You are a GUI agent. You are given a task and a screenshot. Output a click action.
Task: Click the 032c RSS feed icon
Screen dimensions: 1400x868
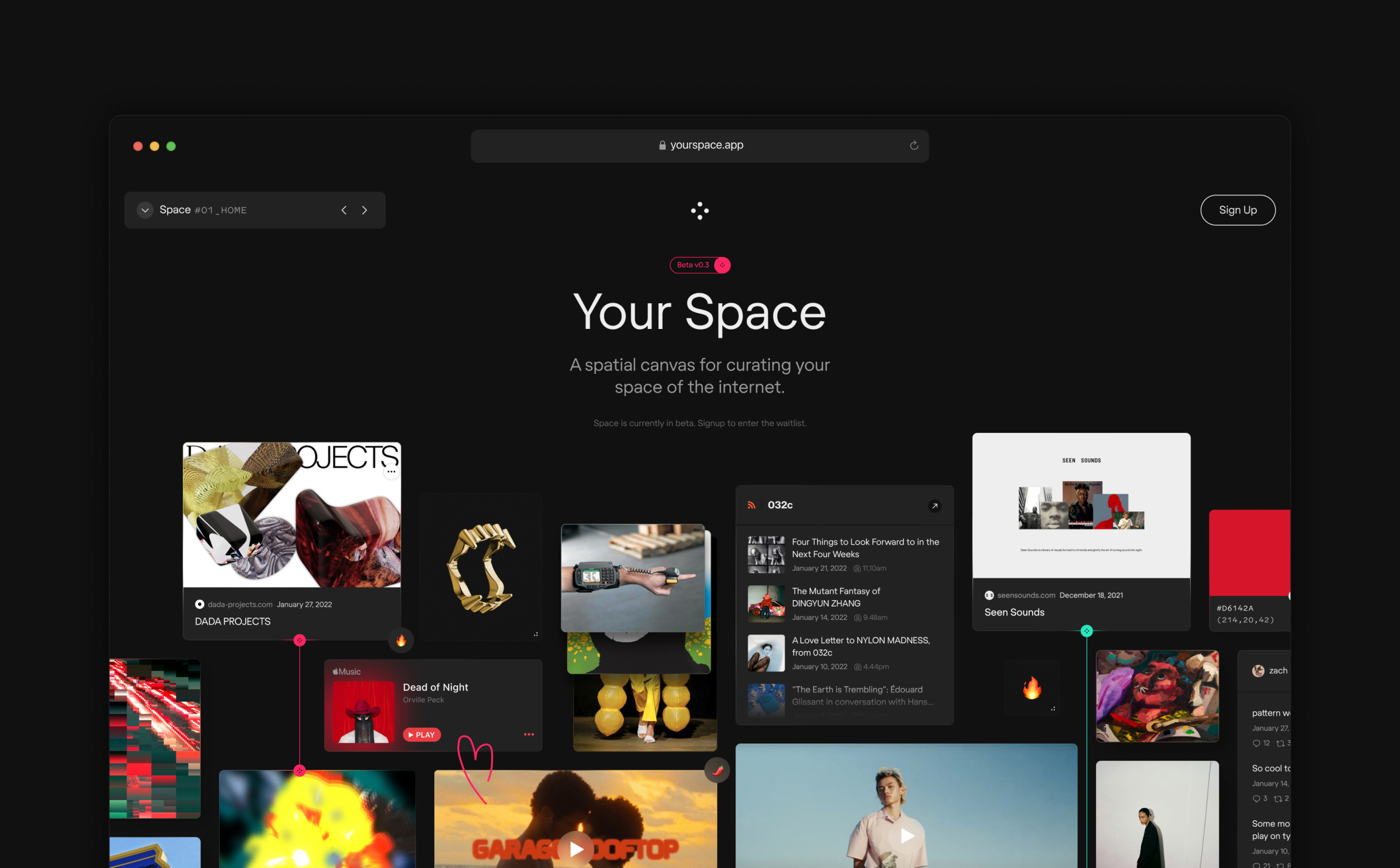tap(751, 505)
